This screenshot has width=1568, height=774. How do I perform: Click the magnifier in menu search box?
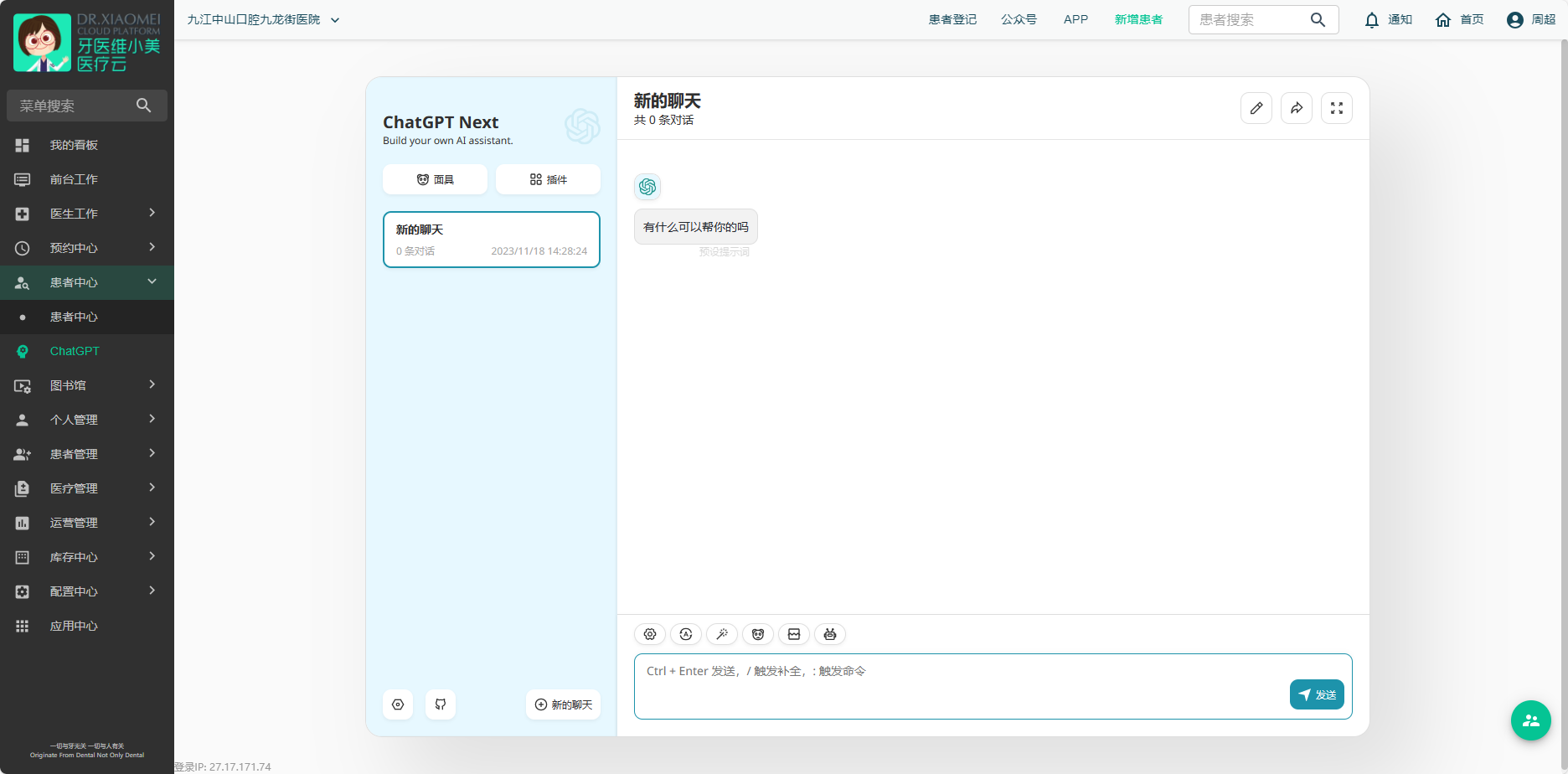click(x=144, y=106)
